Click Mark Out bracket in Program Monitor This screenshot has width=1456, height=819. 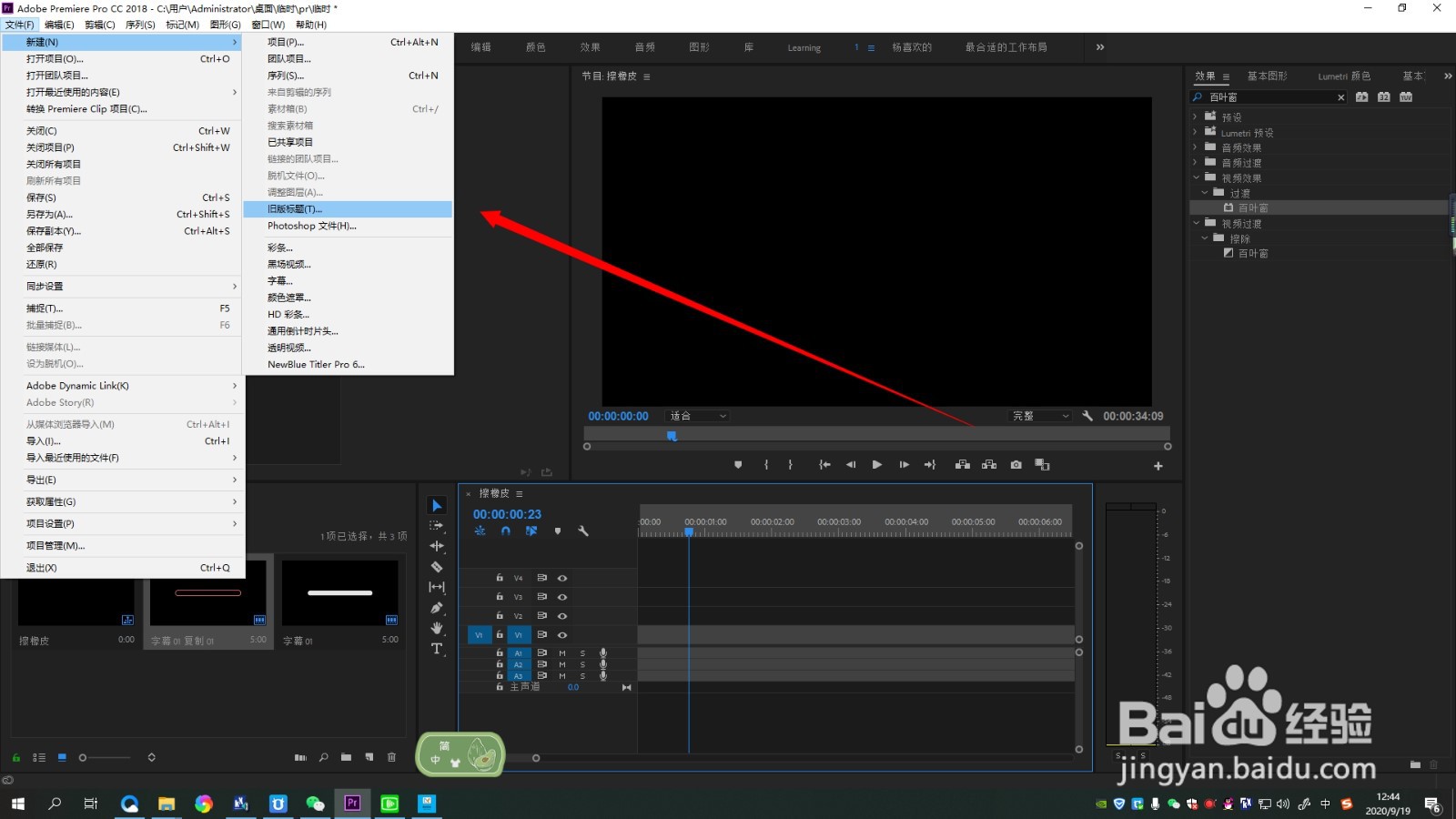point(790,465)
